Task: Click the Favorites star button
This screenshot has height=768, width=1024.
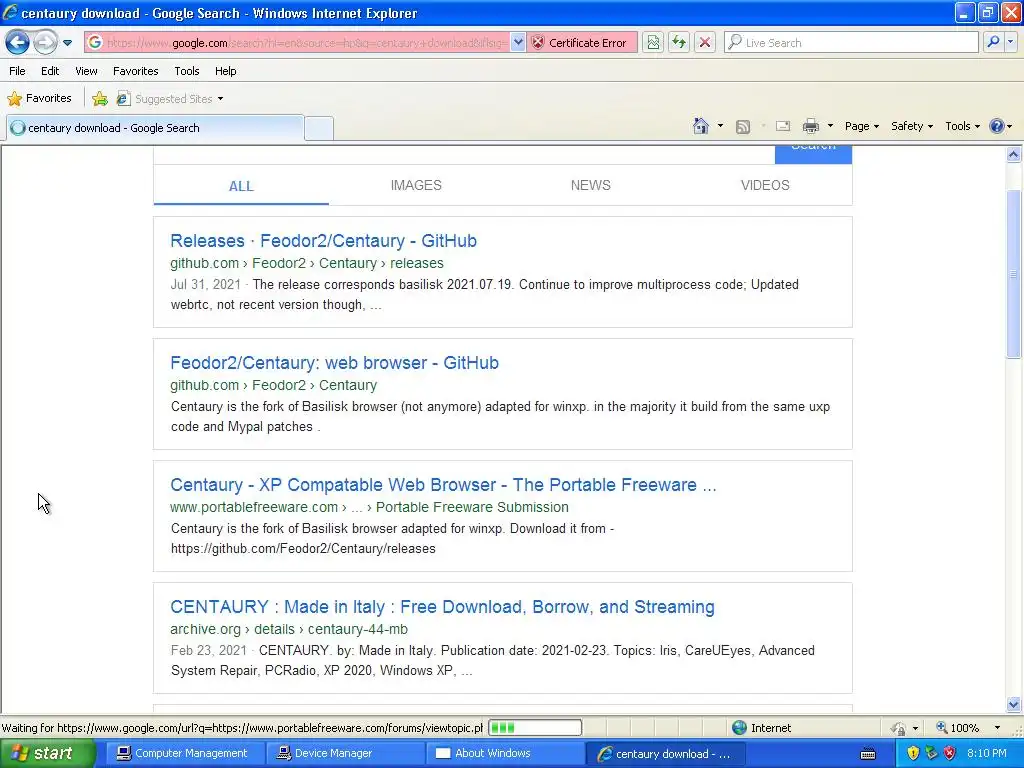Action: point(39,99)
